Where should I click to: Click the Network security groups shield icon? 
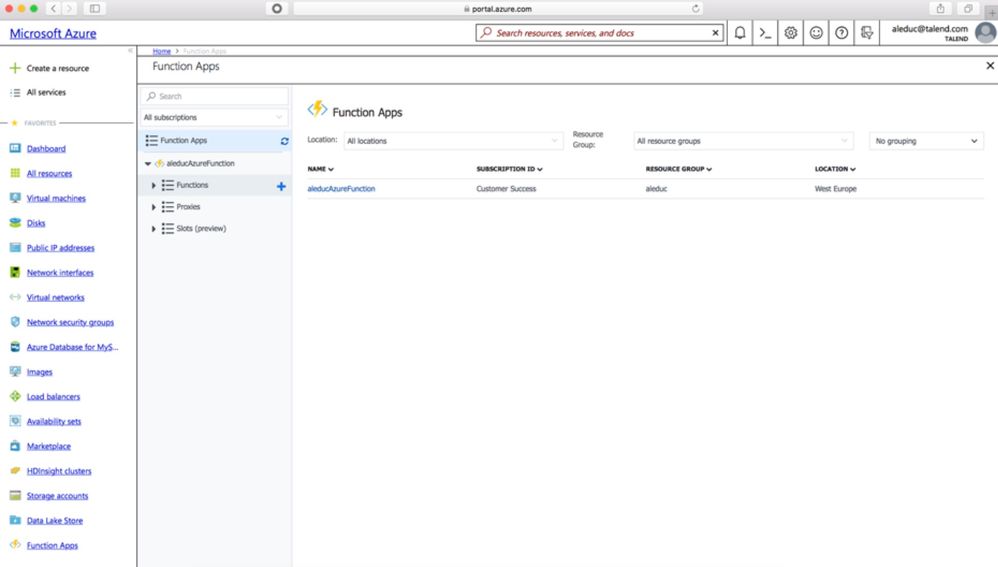(x=15, y=322)
